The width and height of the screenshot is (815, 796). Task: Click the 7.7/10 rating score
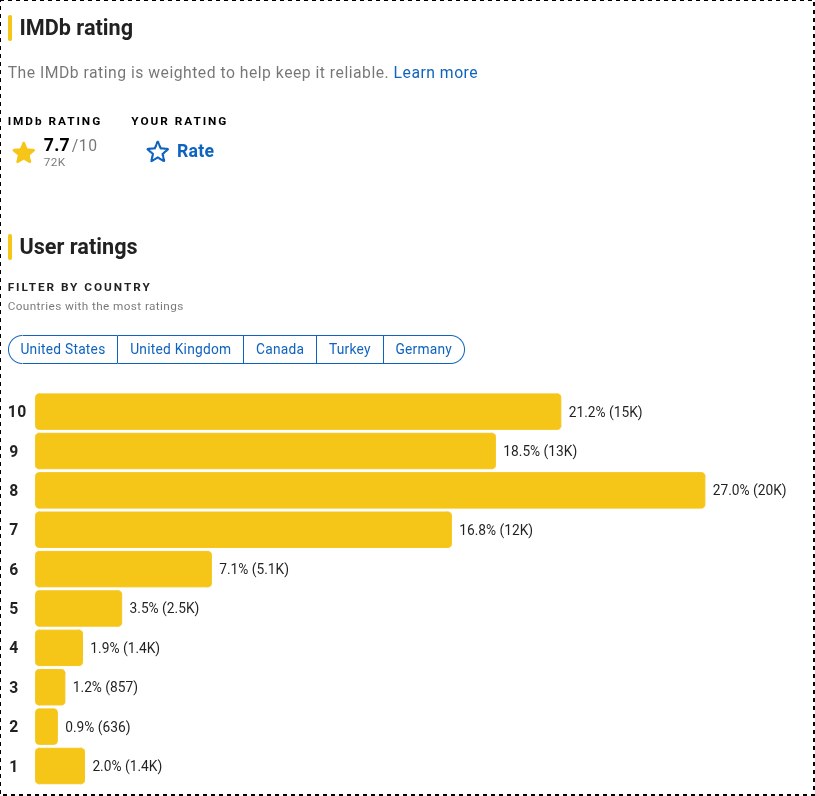70,145
